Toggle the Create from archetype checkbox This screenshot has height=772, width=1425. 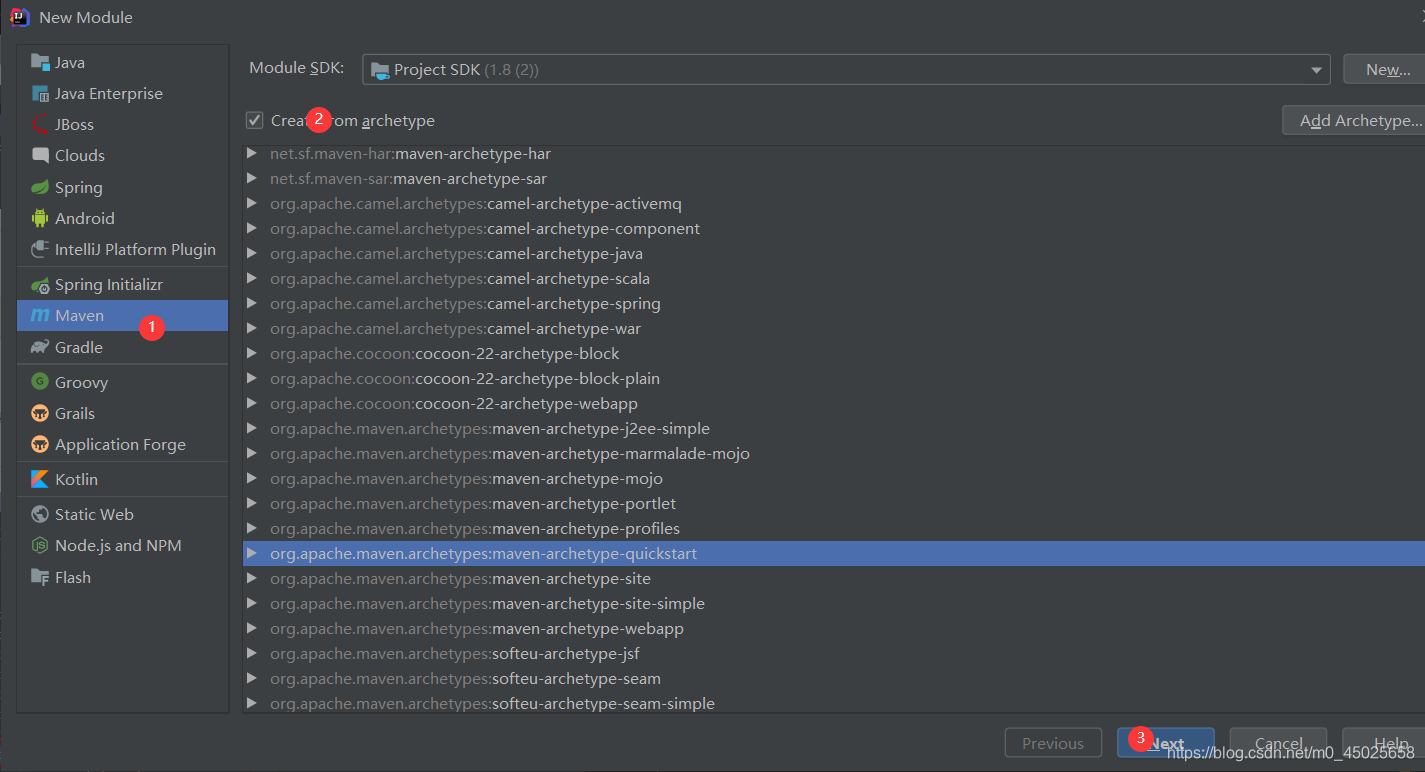(255, 120)
